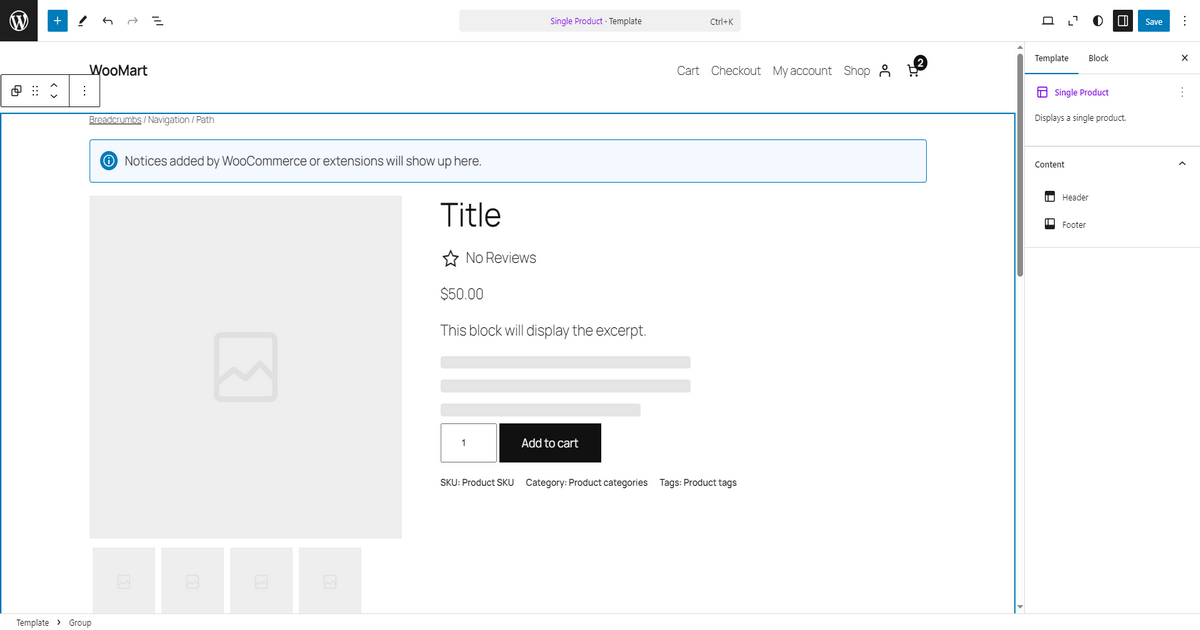Switch to desktop preview device icon
The image size is (1200, 630).
[x=1048, y=21]
